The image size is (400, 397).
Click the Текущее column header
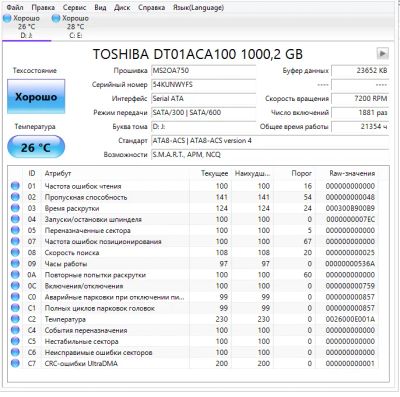(210, 173)
